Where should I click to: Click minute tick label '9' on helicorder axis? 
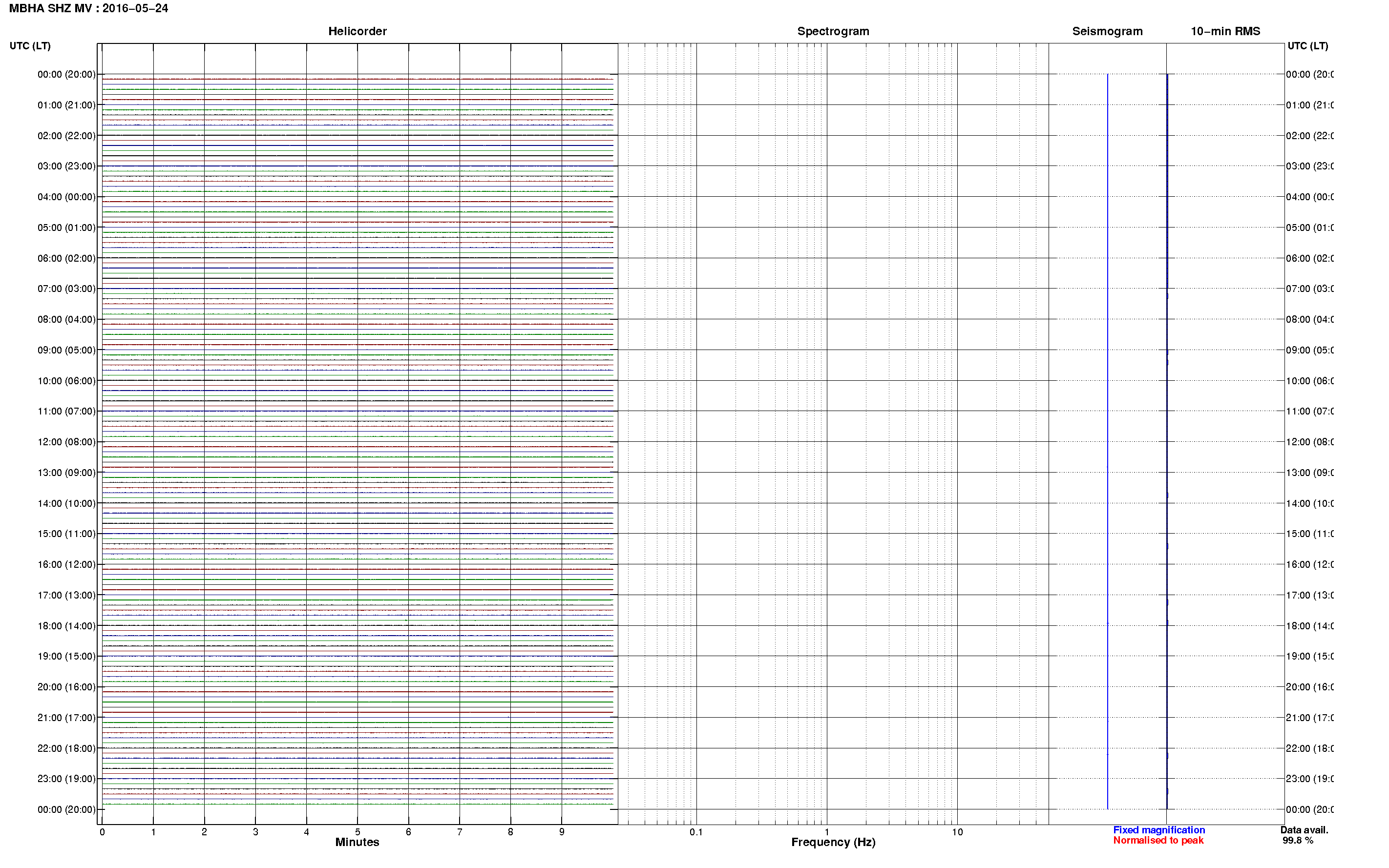tap(562, 832)
